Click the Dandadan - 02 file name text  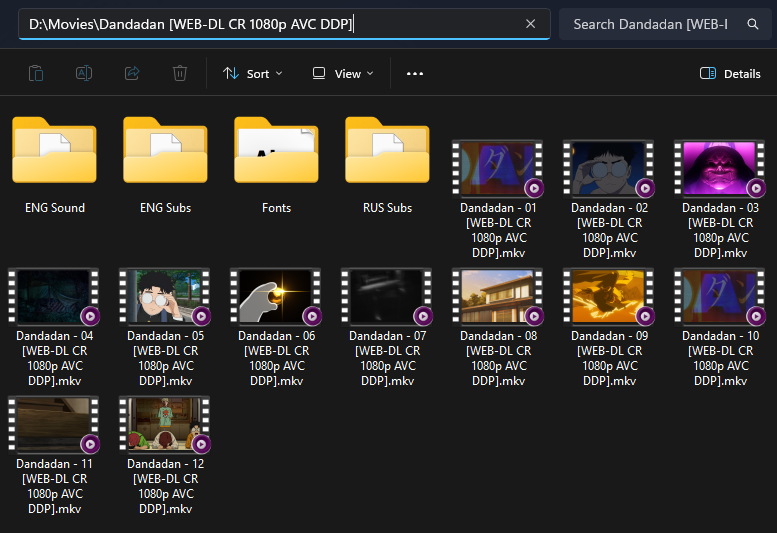(x=609, y=230)
